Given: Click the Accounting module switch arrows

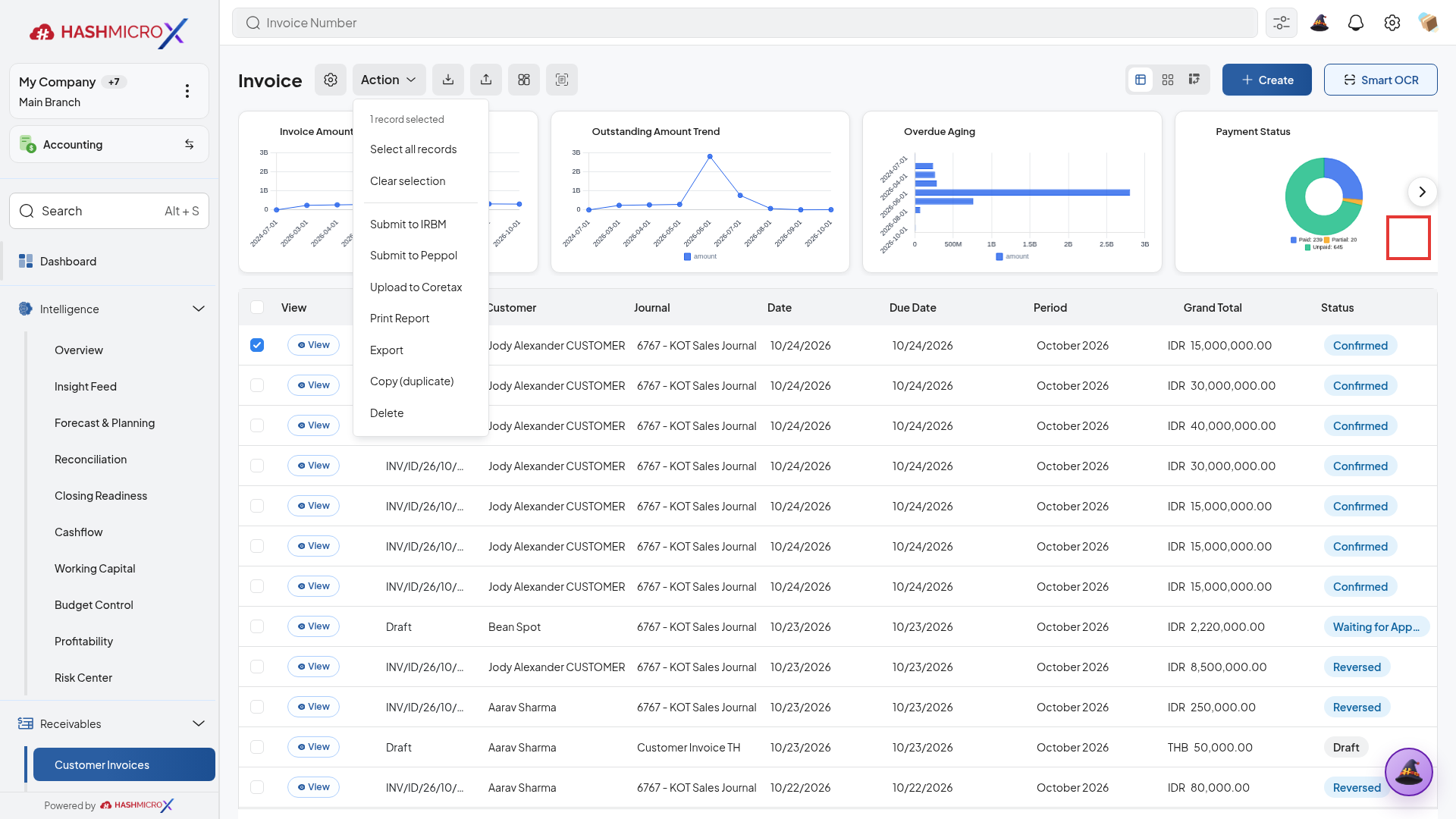Looking at the screenshot, I should tap(190, 144).
